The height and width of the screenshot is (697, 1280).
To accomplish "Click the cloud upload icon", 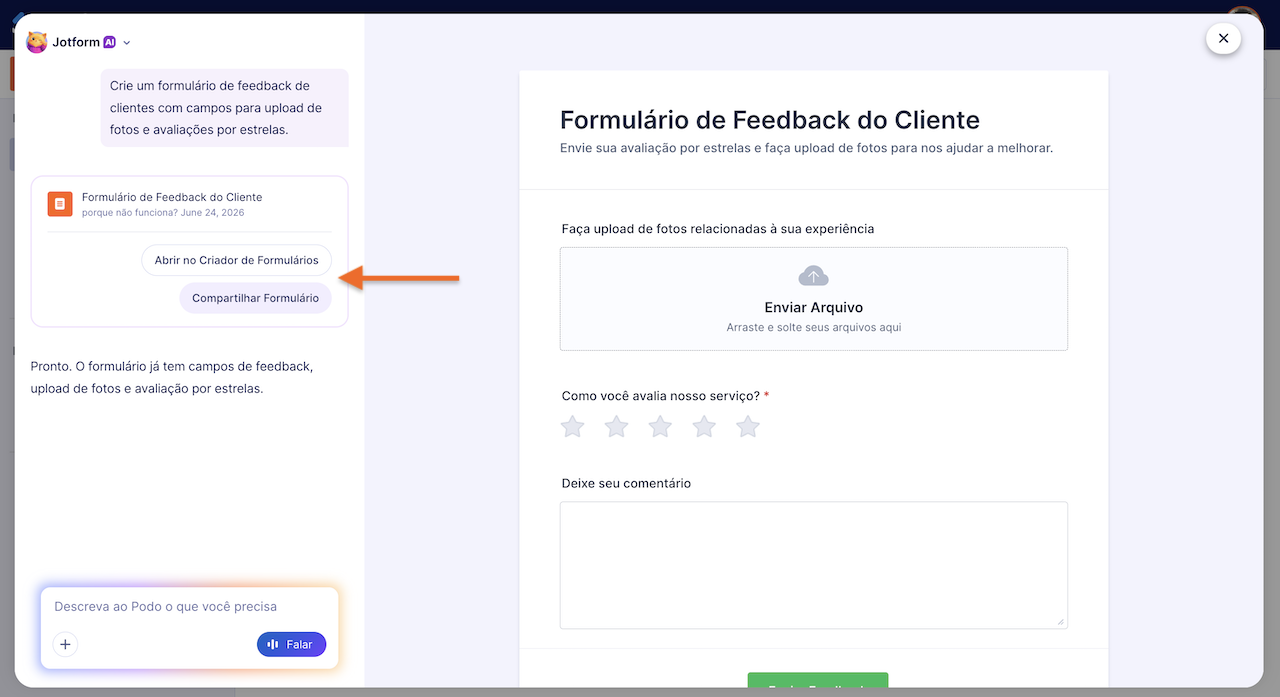I will (x=814, y=276).
